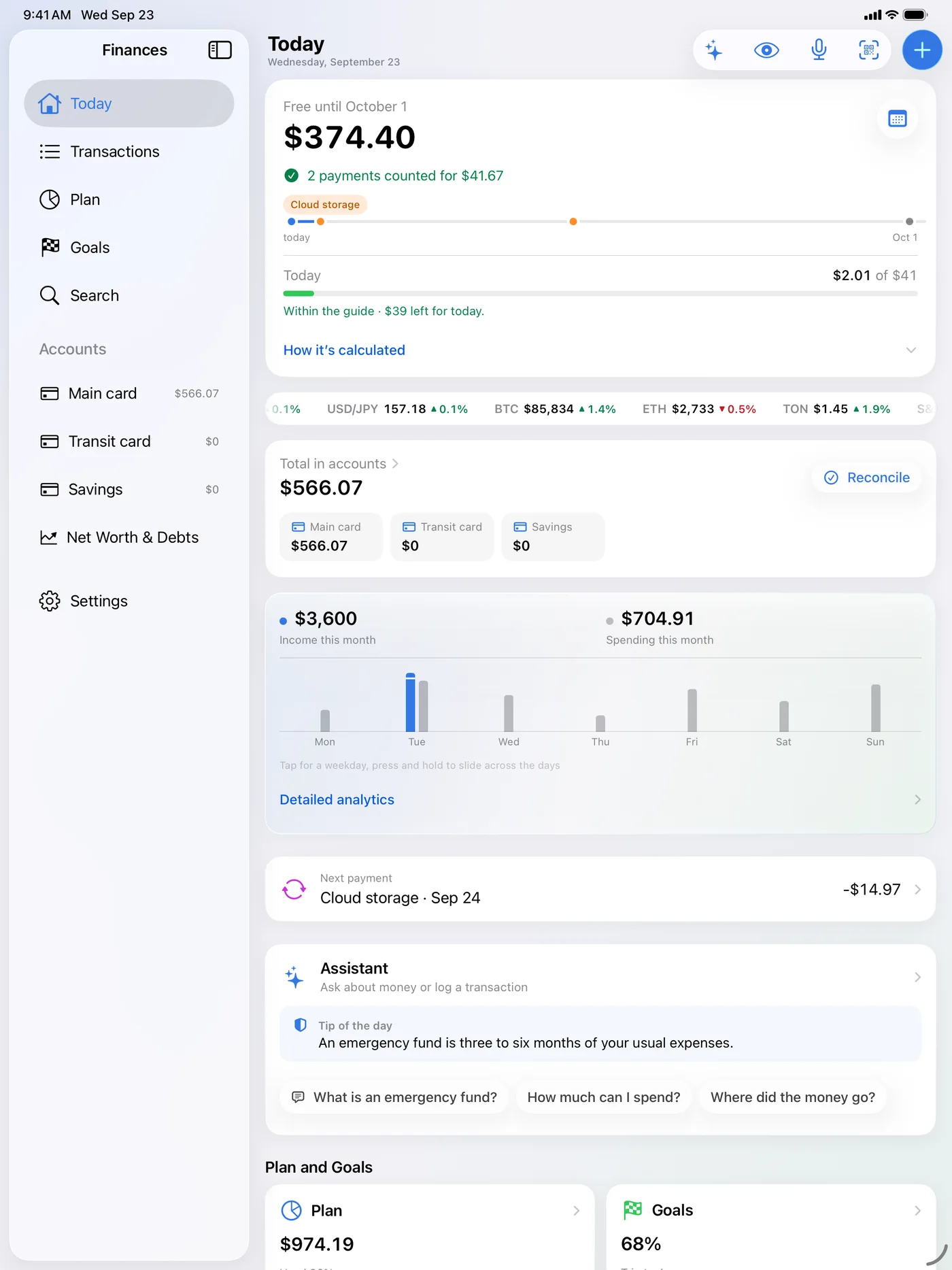Click the orange payment marker mid-timeline
The width and height of the screenshot is (952, 1270).
pos(573,222)
